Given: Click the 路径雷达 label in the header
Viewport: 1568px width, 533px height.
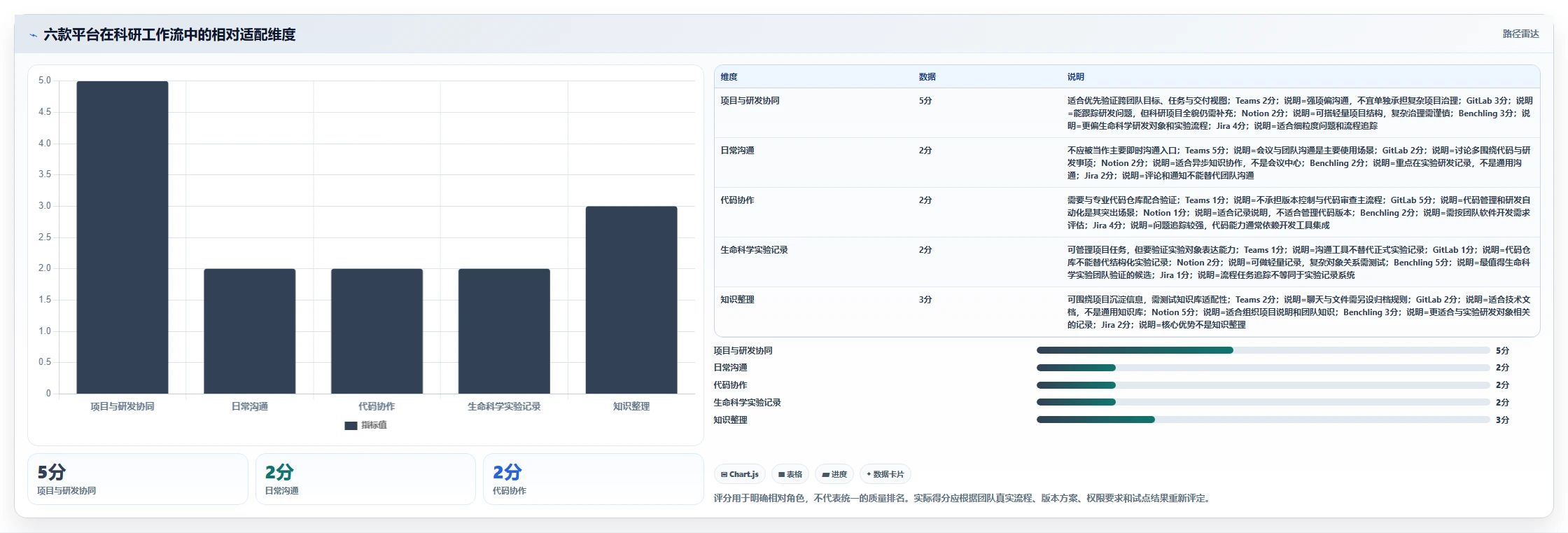Looking at the screenshot, I should [x=1520, y=34].
